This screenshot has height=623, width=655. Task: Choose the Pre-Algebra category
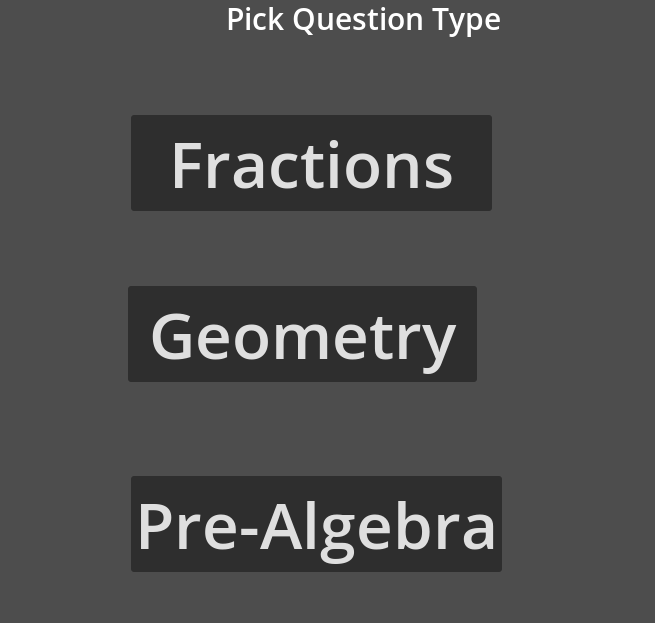316,524
